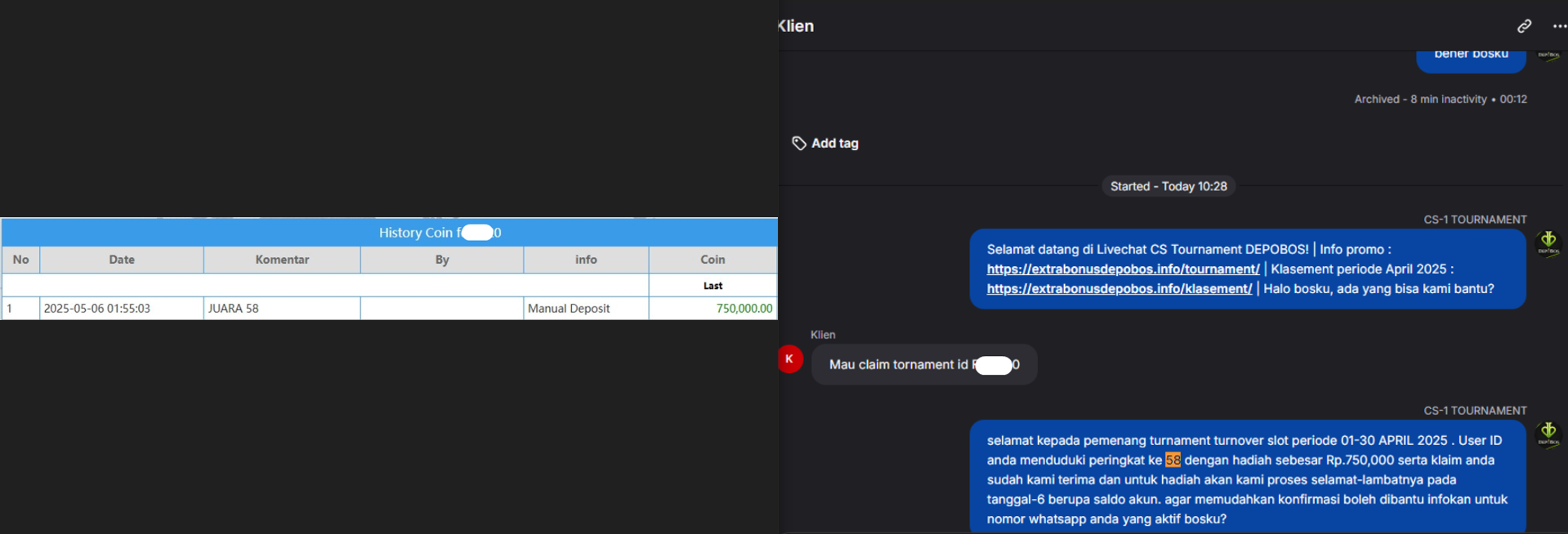Click the Add tag label icon
Image resolution: width=1568 pixels, height=534 pixels.
coord(799,143)
